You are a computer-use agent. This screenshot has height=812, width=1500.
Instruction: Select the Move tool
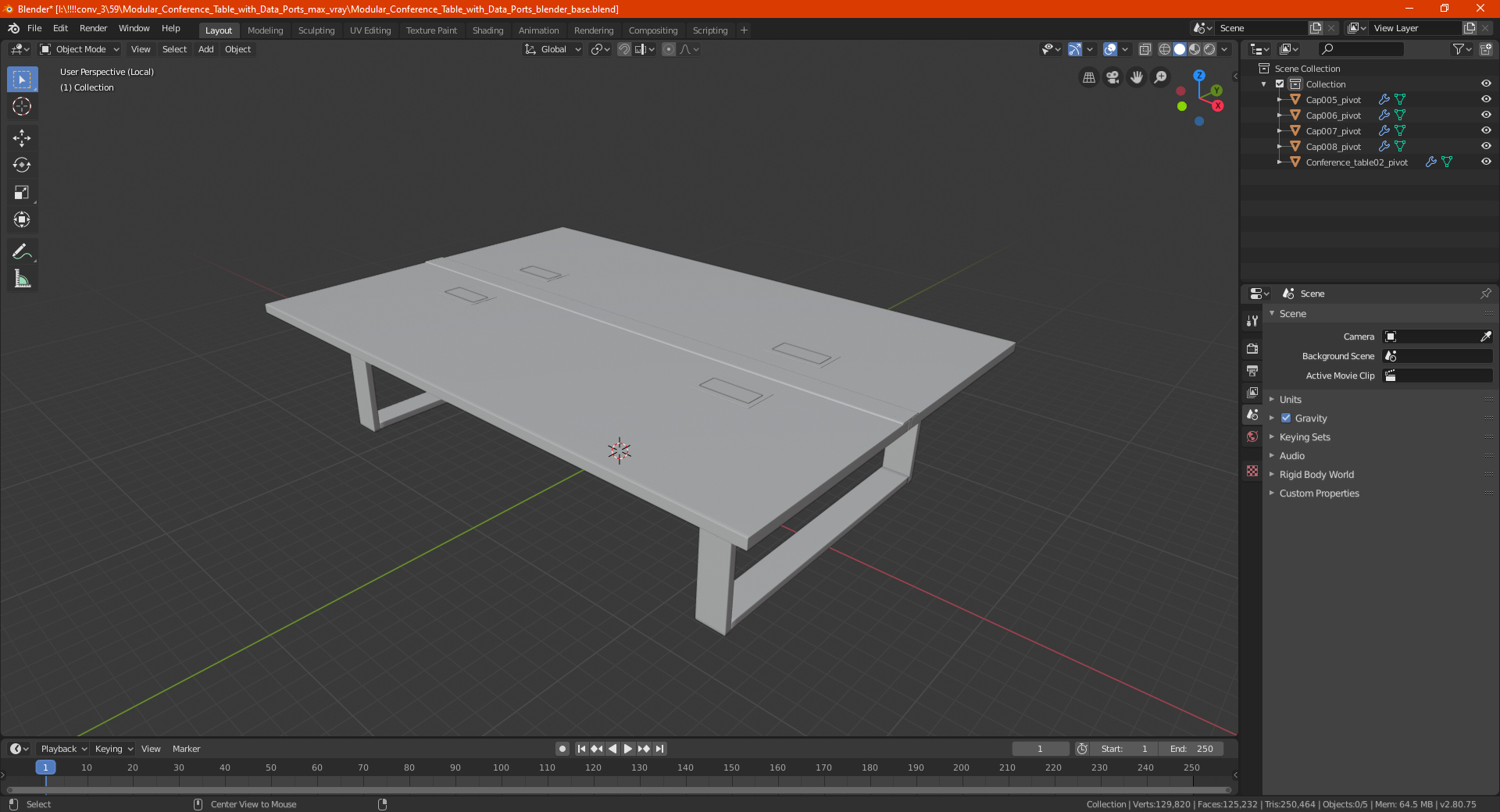point(22,138)
